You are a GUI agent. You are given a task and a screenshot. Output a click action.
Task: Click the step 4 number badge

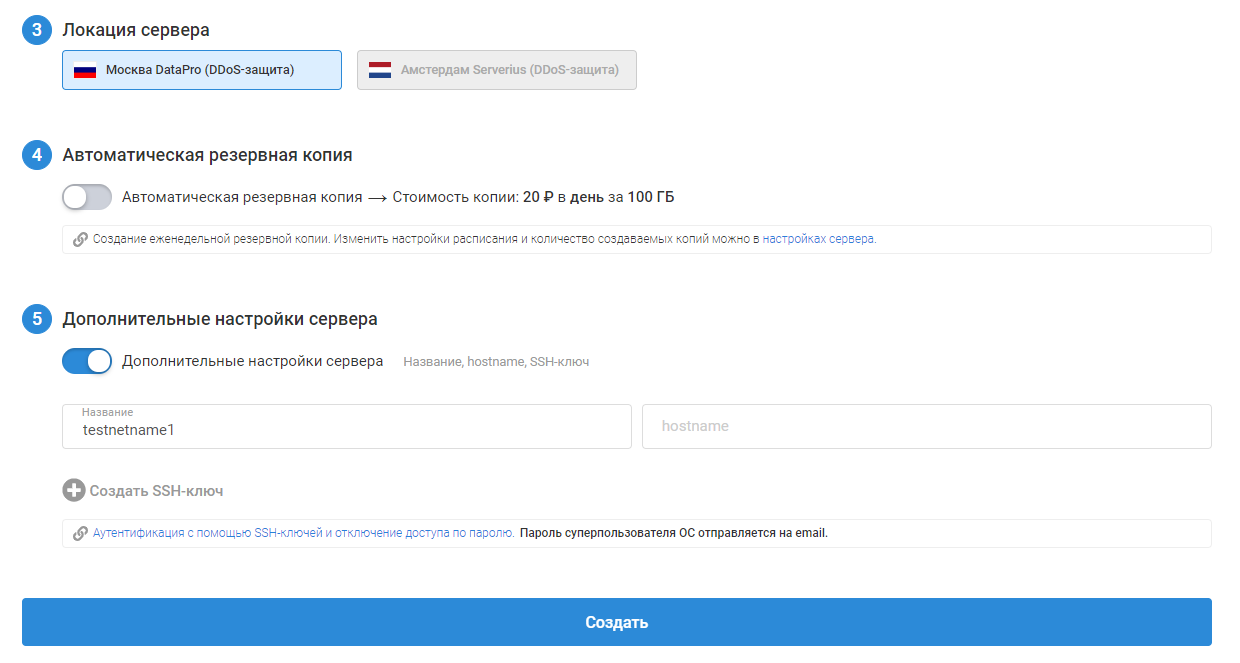pos(37,155)
